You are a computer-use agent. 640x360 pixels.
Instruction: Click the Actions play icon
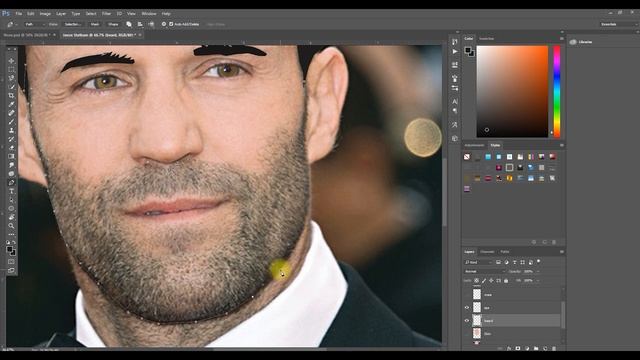coord(455,52)
